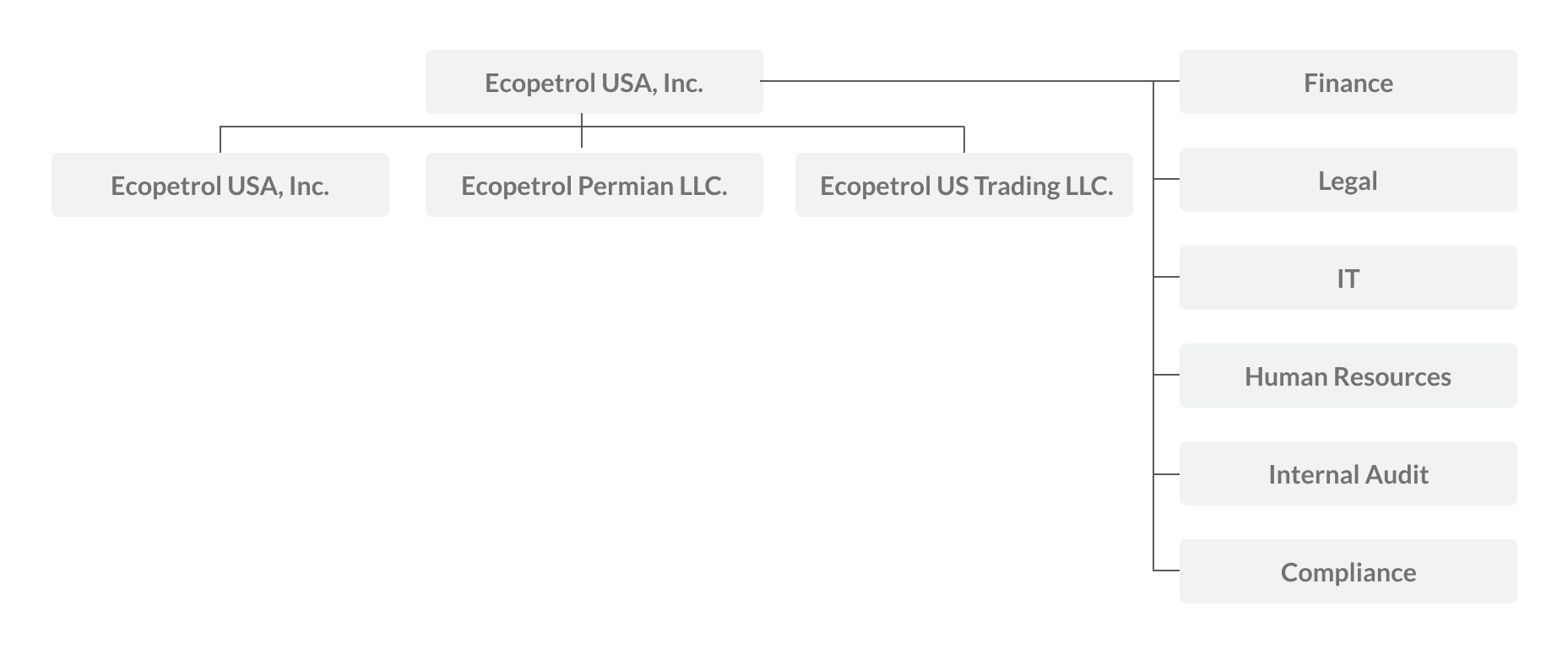Select the Ecopetrol Permian LLC. box
The height and width of the screenshot is (649, 1568).
(594, 185)
